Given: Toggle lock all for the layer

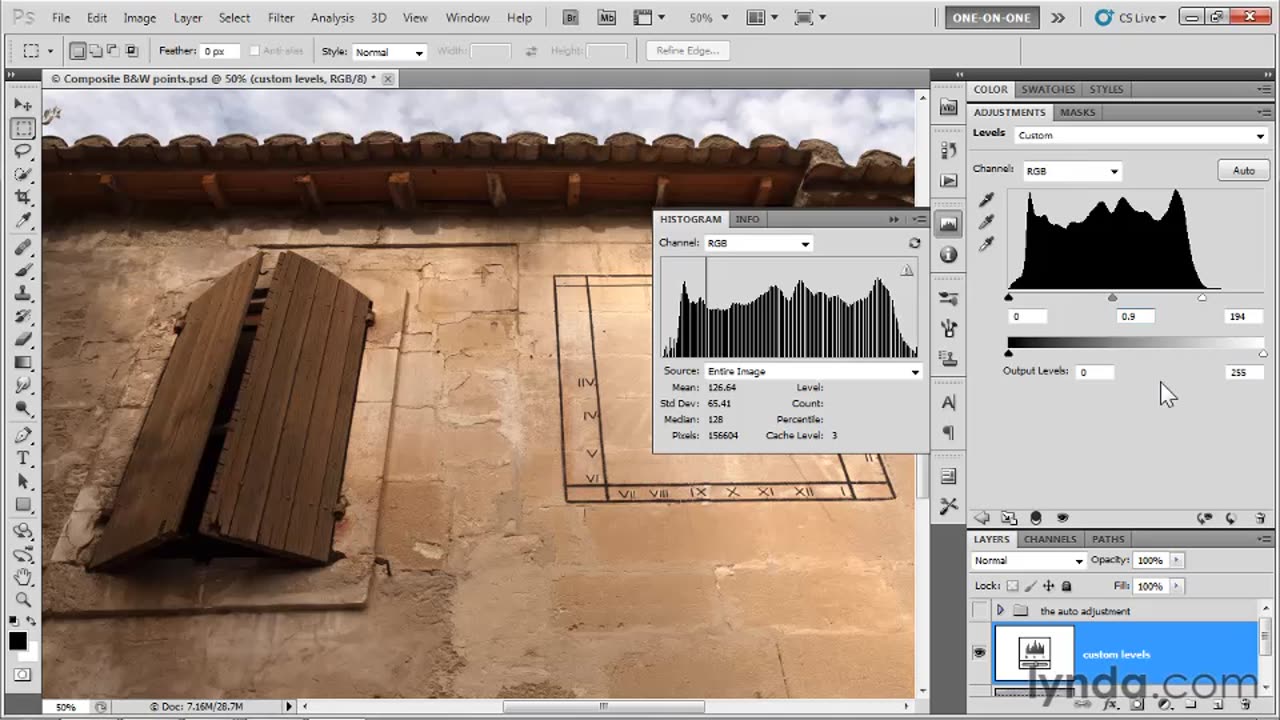Looking at the screenshot, I should 1066,586.
